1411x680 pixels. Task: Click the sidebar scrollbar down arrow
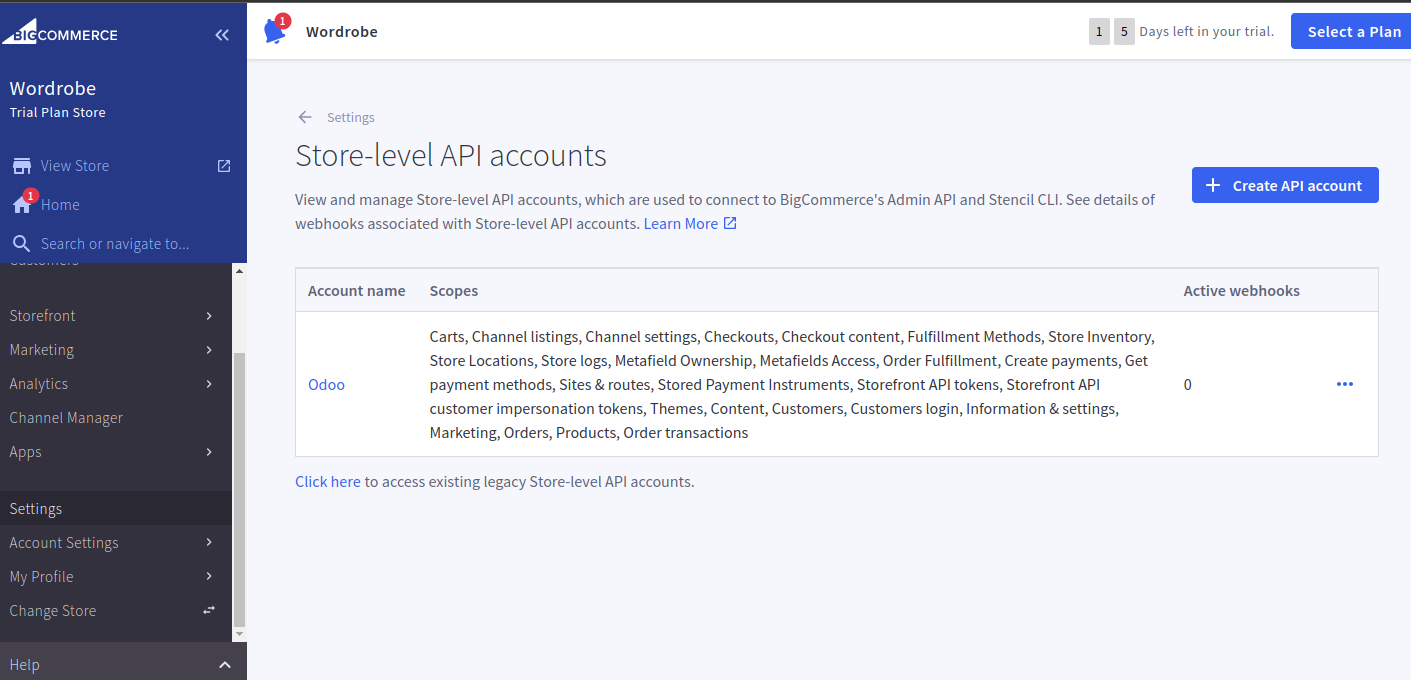(x=239, y=634)
